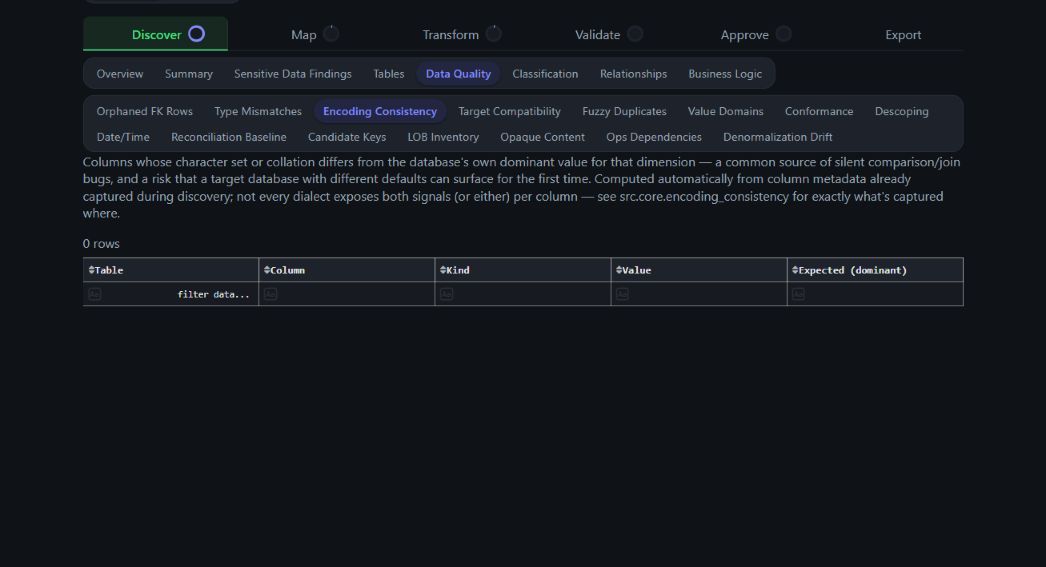This screenshot has width=1046, height=567.
Task: Sort by the Column column header
Action: [x=347, y=269]
